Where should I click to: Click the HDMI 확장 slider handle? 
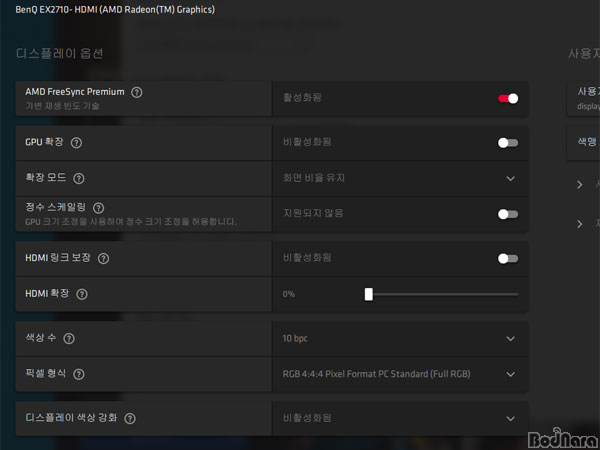pyautogui.click(x=368, y=294)
